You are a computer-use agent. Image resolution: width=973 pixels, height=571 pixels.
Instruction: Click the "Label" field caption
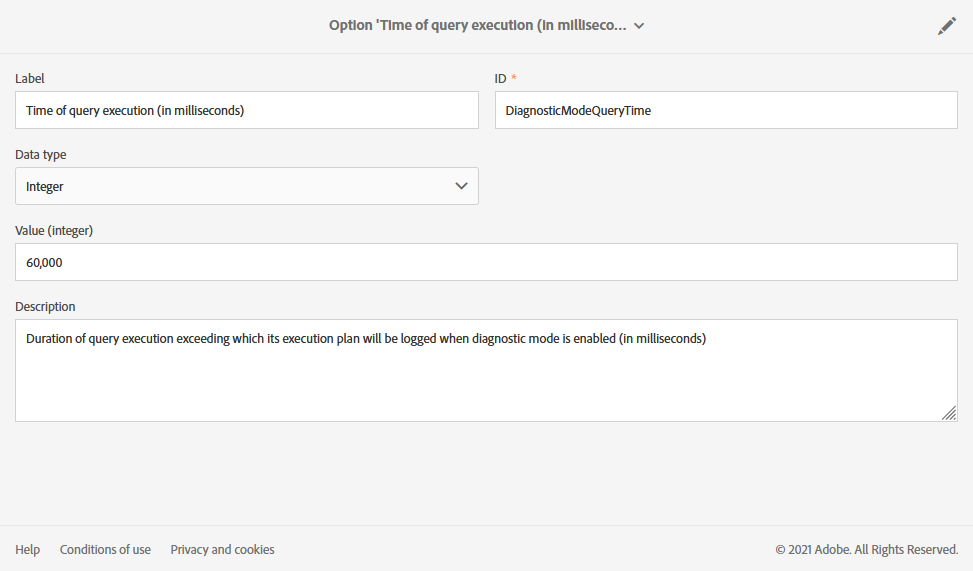[x=30, y=78]
